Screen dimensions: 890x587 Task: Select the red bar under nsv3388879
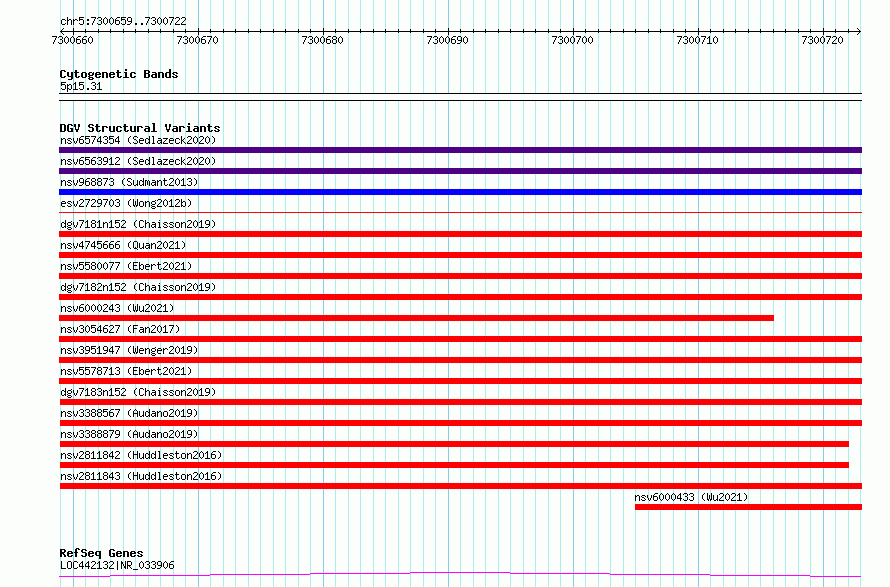(454, 444)
